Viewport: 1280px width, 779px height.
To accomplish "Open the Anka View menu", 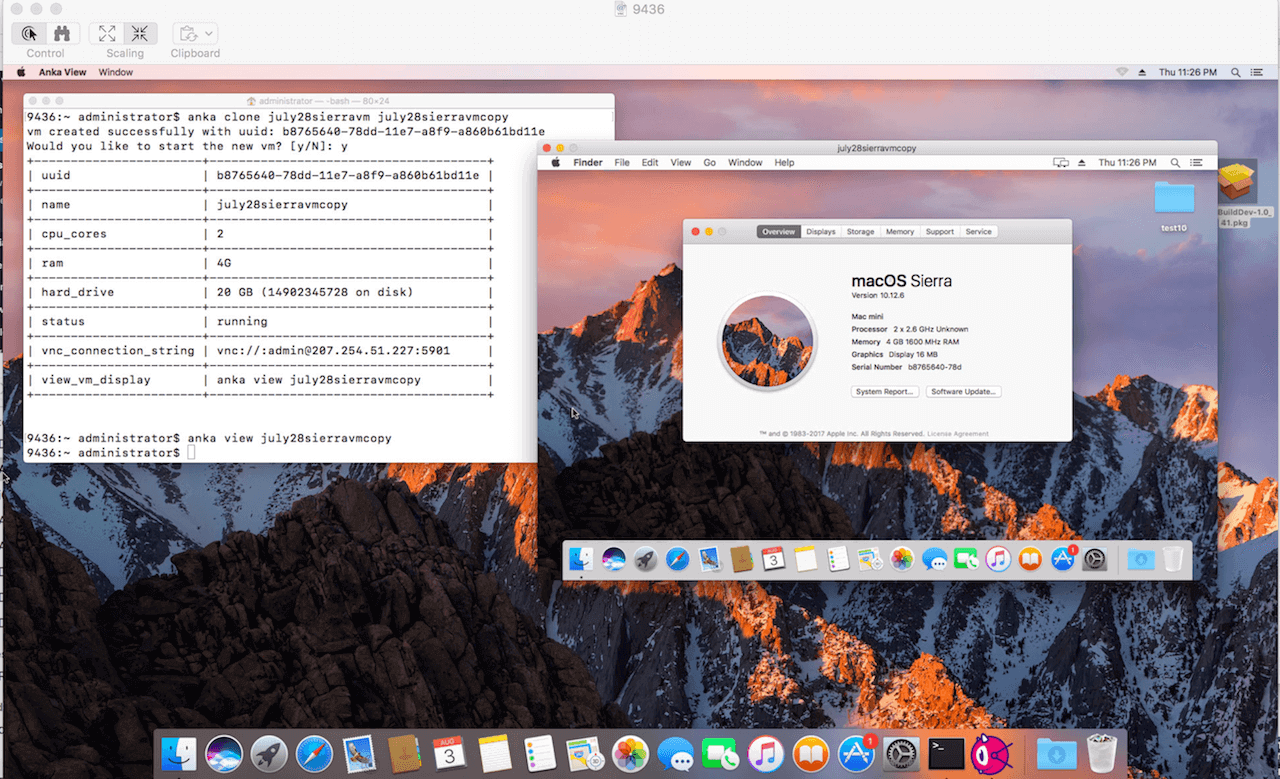I will pos(62,72).
